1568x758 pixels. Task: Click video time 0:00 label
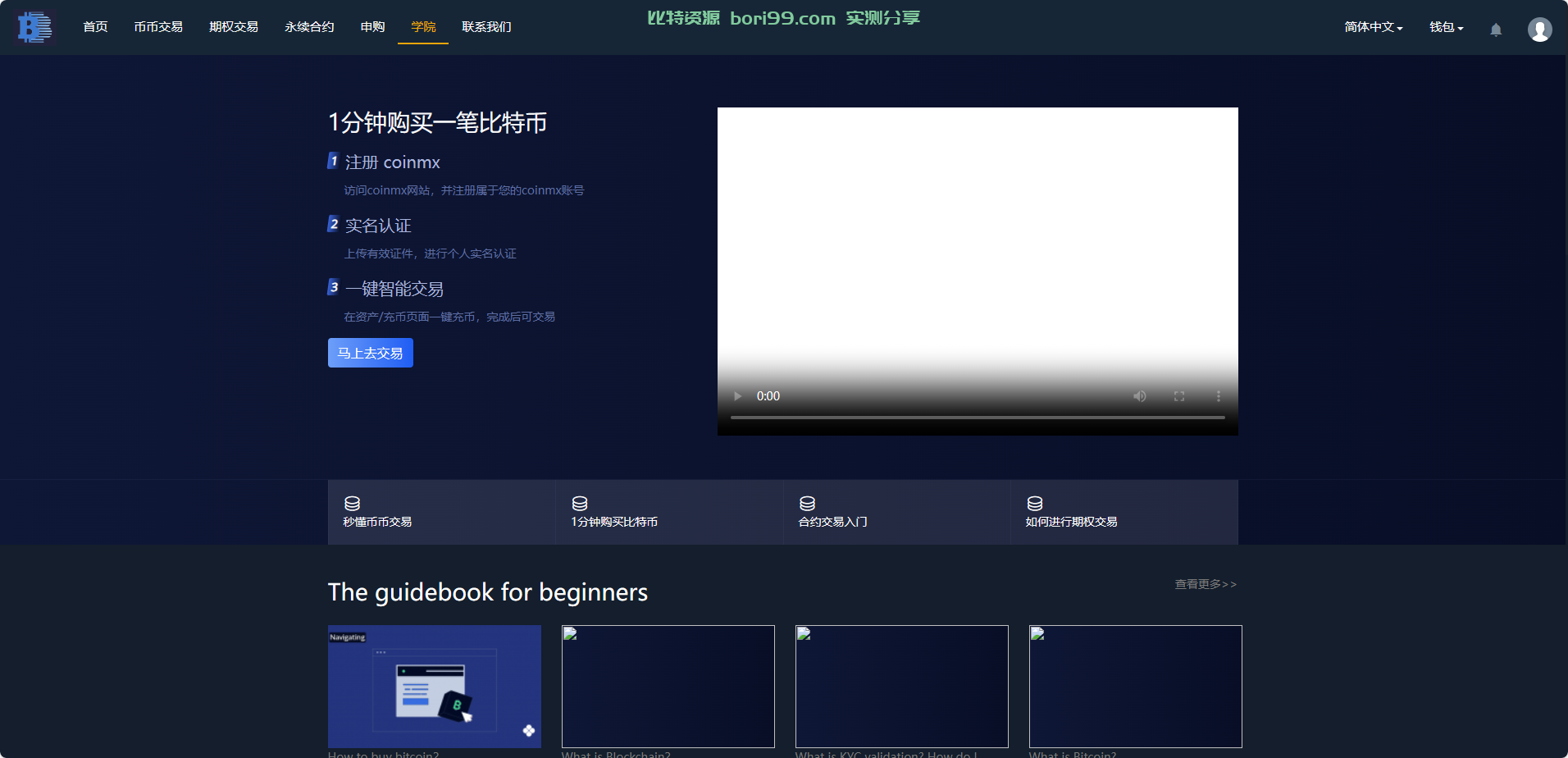tap(768, 396)
